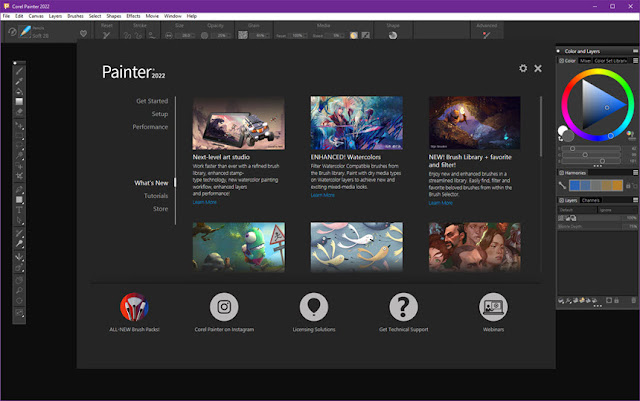Viewport: 640px width, 401px height.
Task: Select the Pen shape tool
Action: [19, 189]
